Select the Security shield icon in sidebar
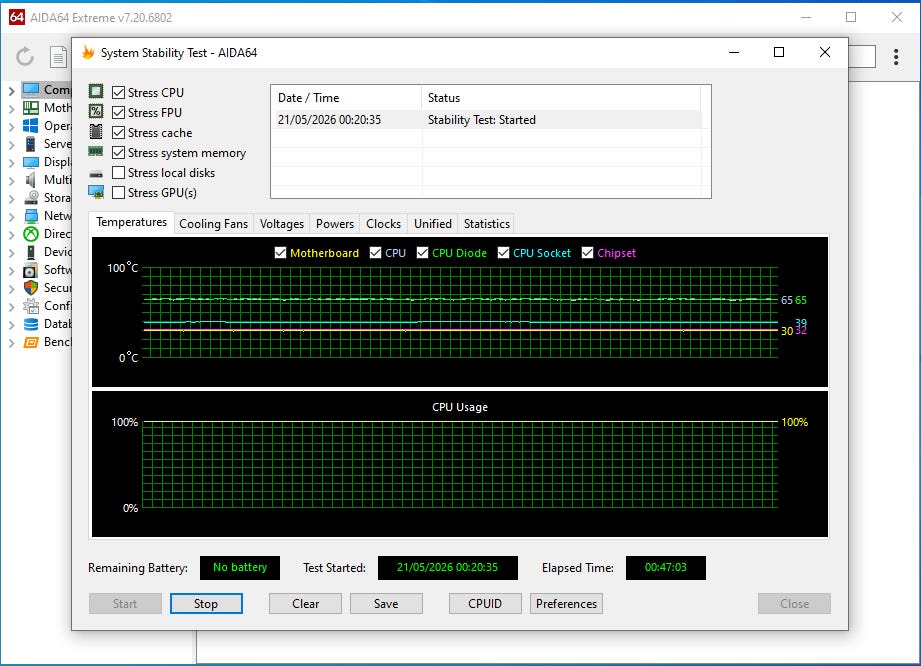Viewport: 921px width, 666px height. pyautogui.click(x=31, y=288)
